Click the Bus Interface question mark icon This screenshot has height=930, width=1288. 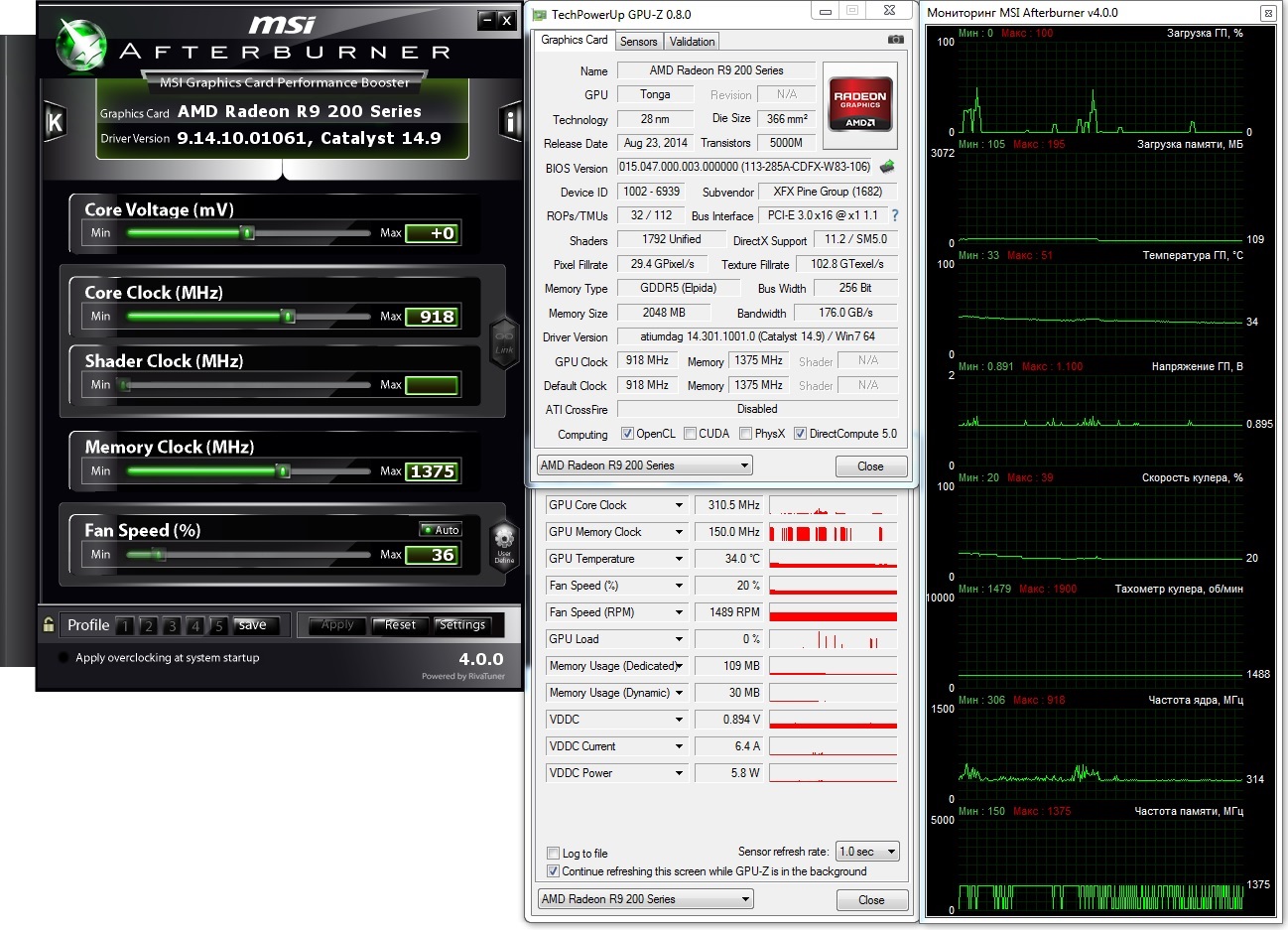pos(895,215)
